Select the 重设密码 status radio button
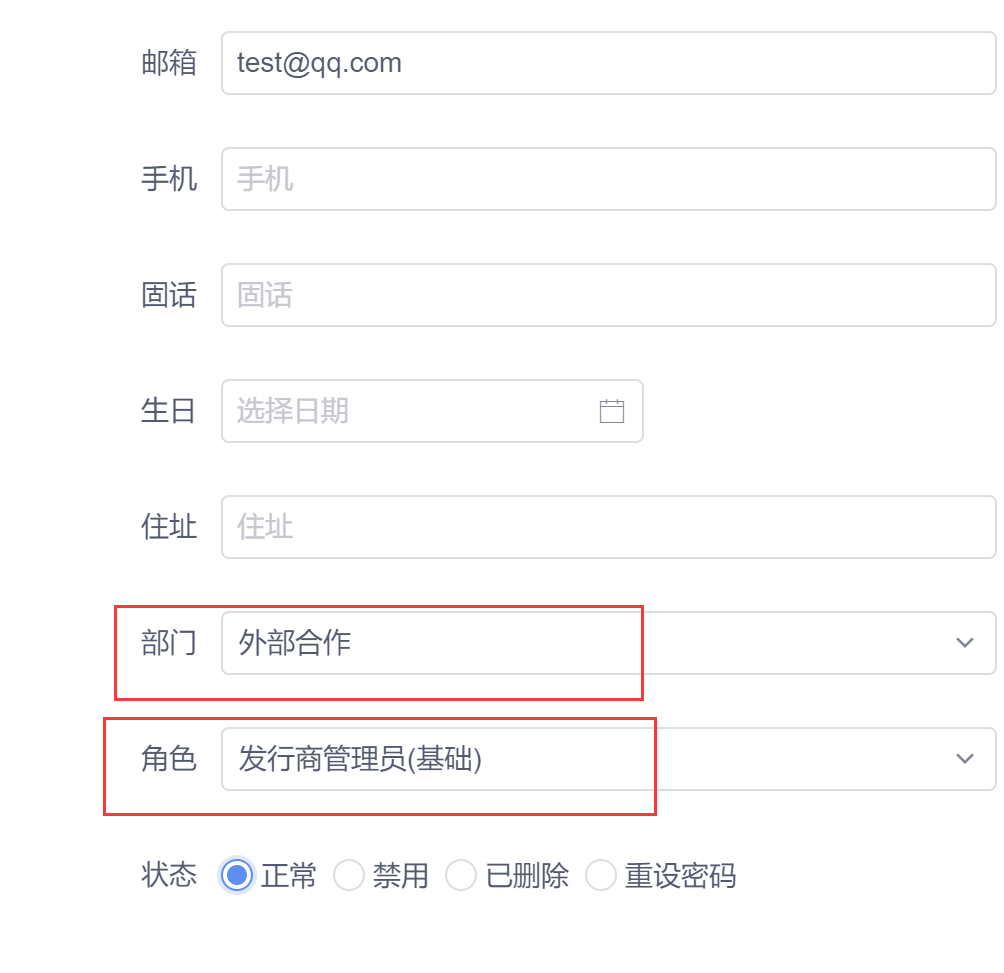Viewport: 1004px width, 973px height. (601, 875)
